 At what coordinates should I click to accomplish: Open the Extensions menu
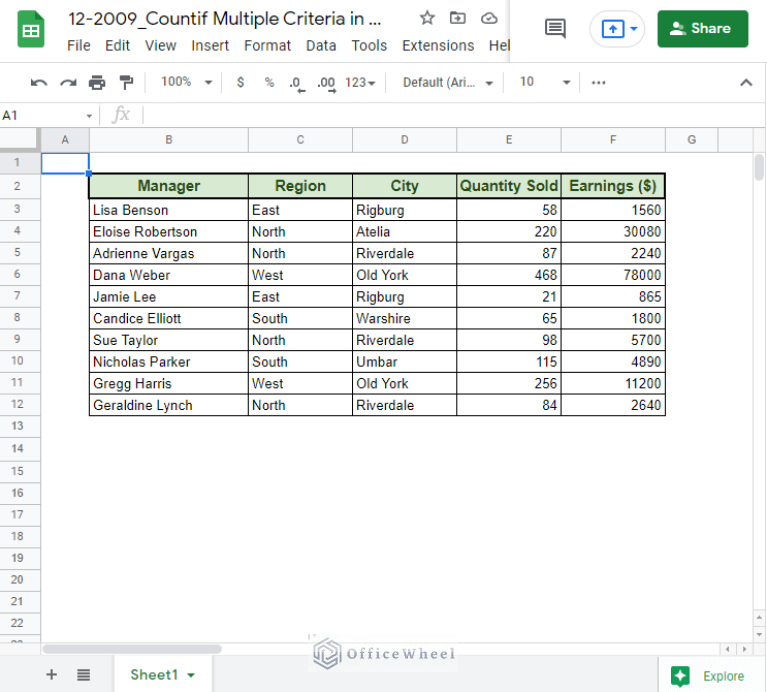437,46
